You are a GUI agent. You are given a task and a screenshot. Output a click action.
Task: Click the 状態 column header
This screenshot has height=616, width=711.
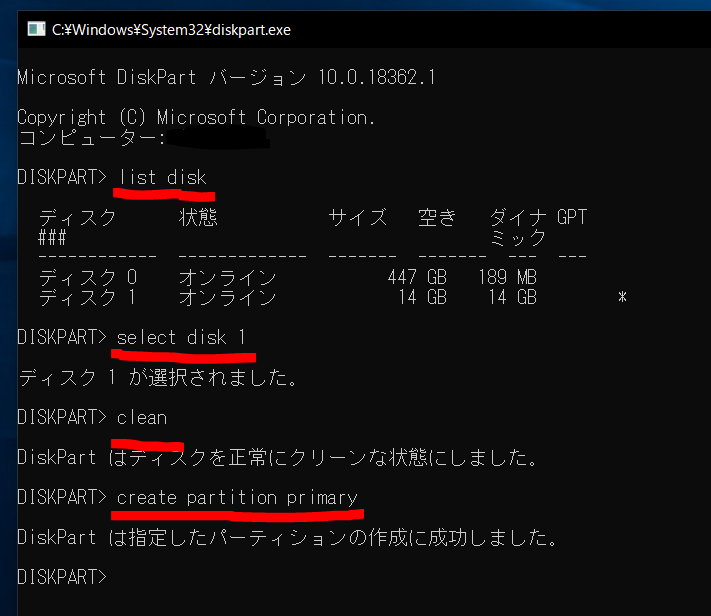198,217
